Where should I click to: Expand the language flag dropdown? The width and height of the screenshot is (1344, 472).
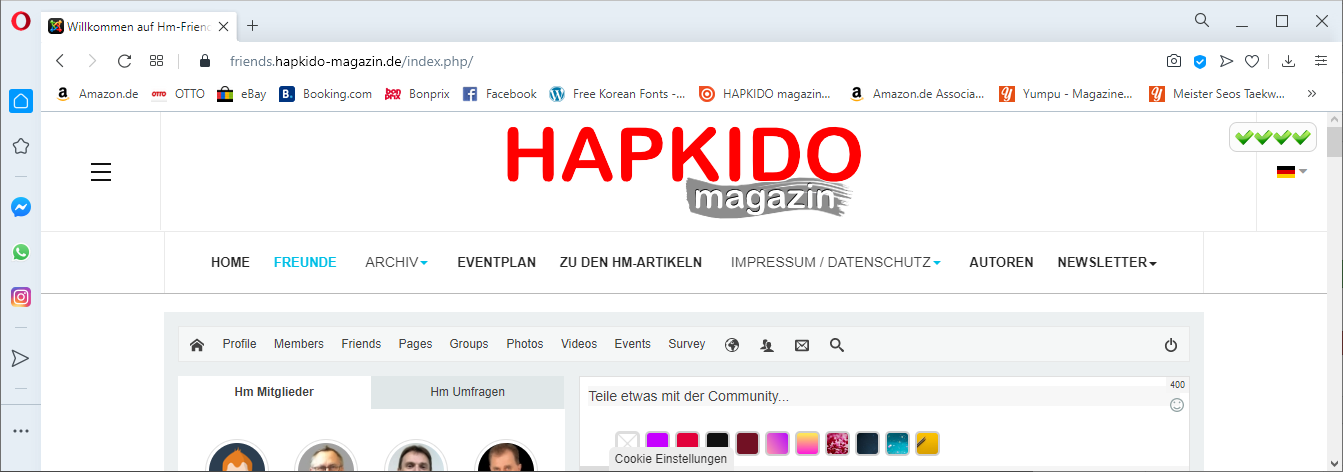click(x=1291, y=171)
